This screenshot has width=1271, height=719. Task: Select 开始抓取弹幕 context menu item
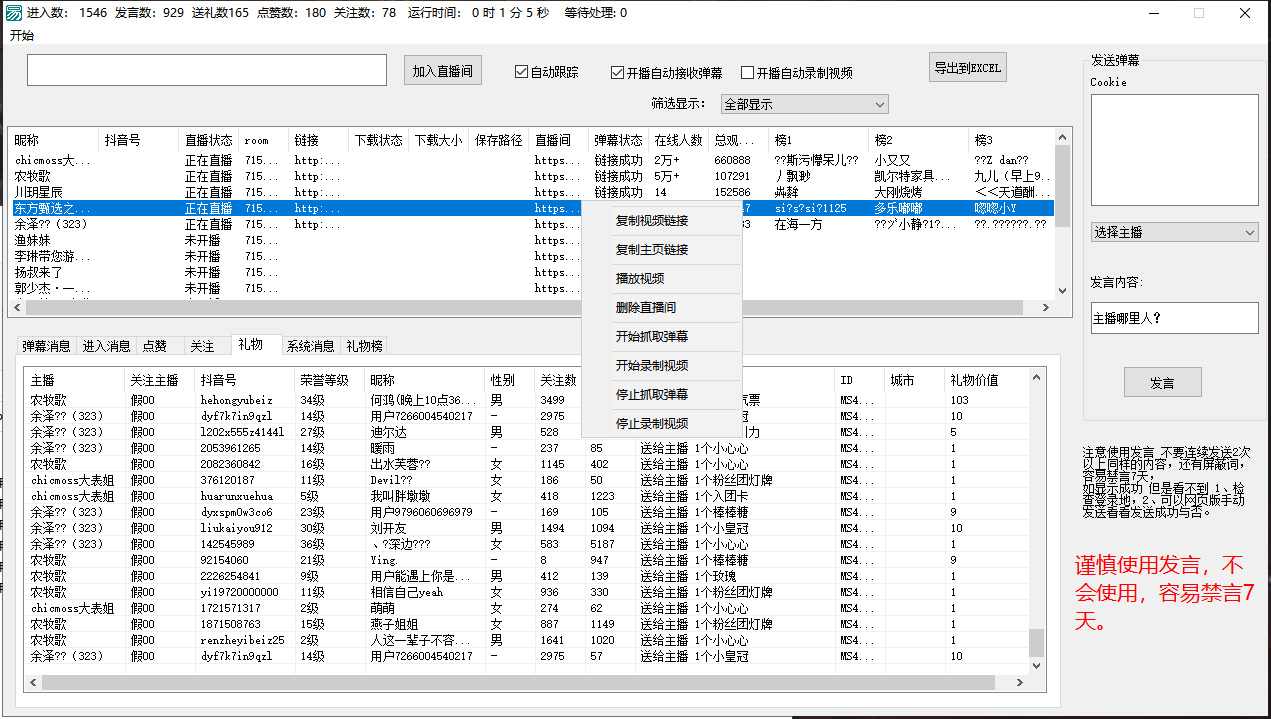pyautogui.click(x=652, y=337)
